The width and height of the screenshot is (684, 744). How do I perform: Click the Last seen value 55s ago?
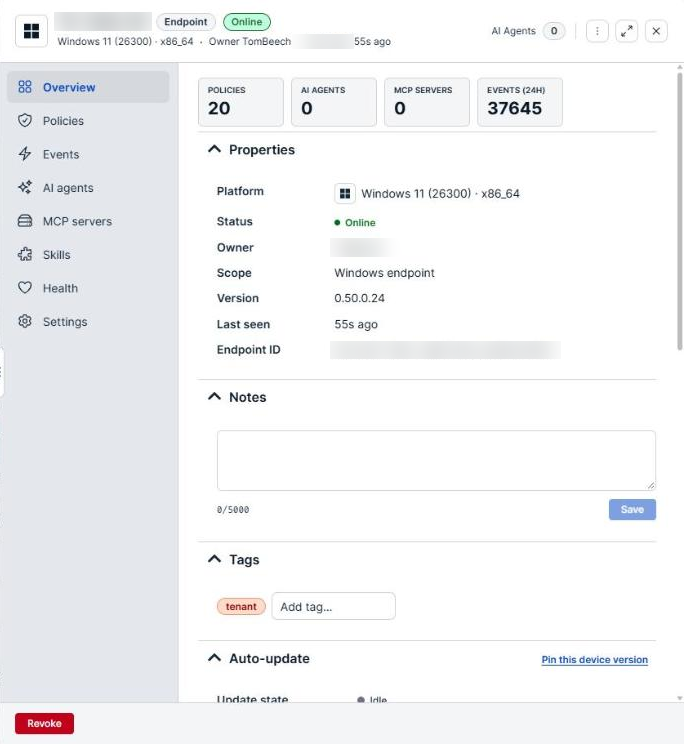(x=356, y=324)
